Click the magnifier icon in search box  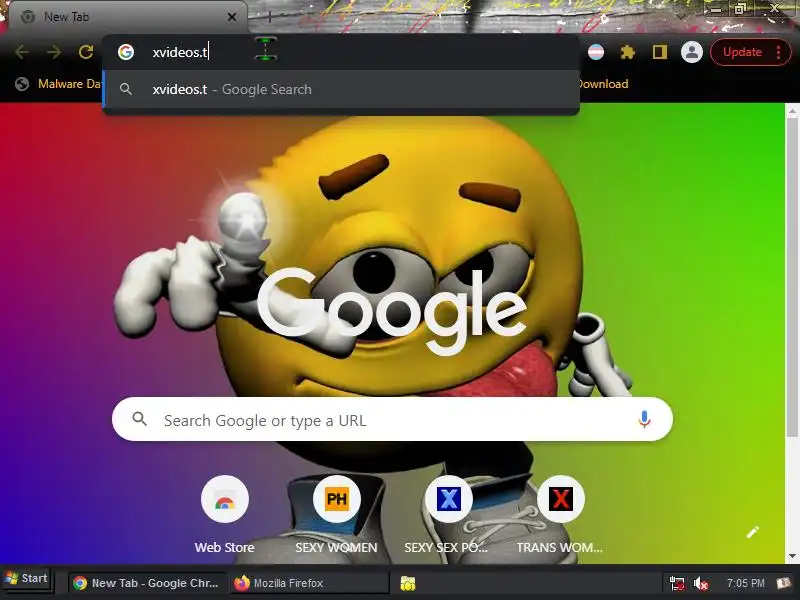point(139,419)
